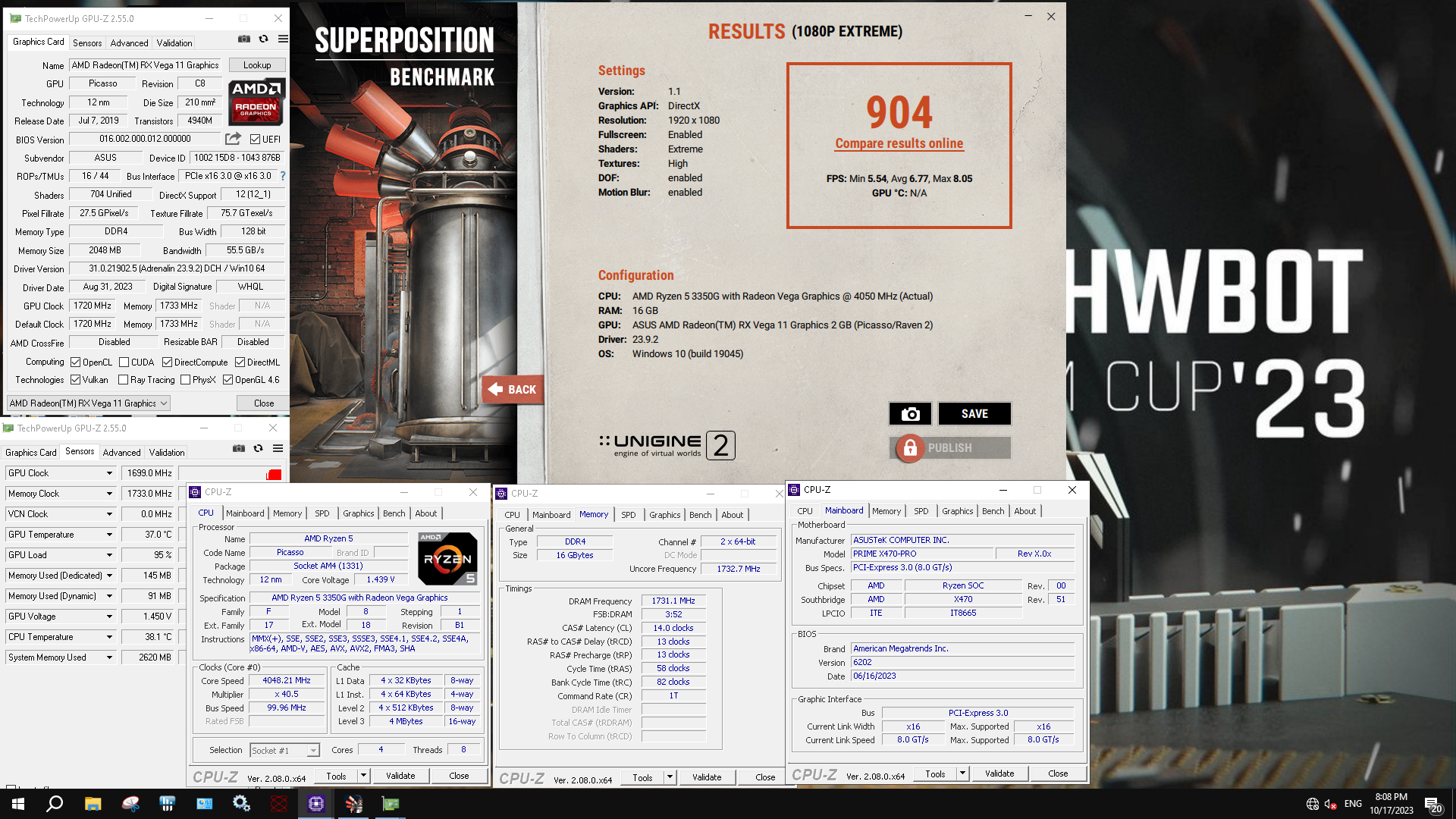Click the gears settings icon on taskbar

point(241,804)
